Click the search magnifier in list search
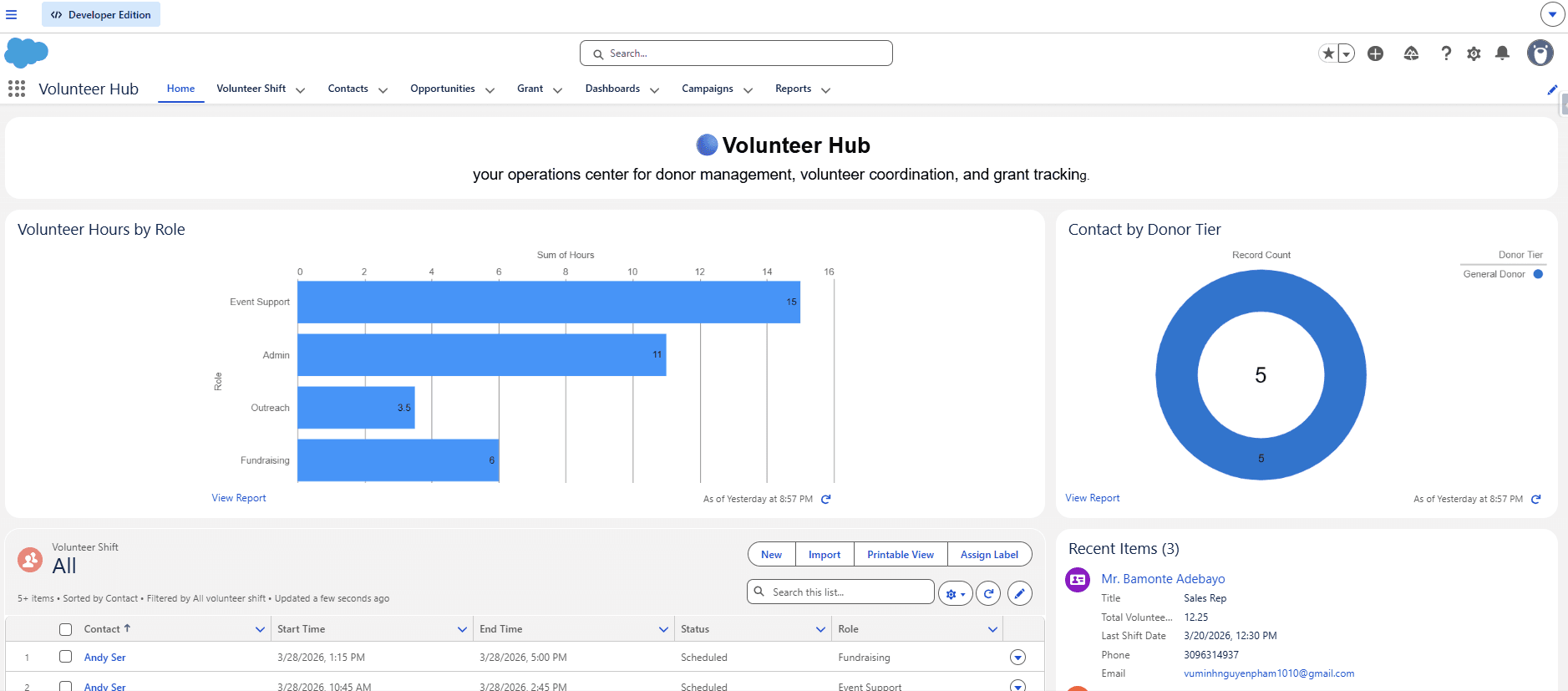 [x=759, y=592]
